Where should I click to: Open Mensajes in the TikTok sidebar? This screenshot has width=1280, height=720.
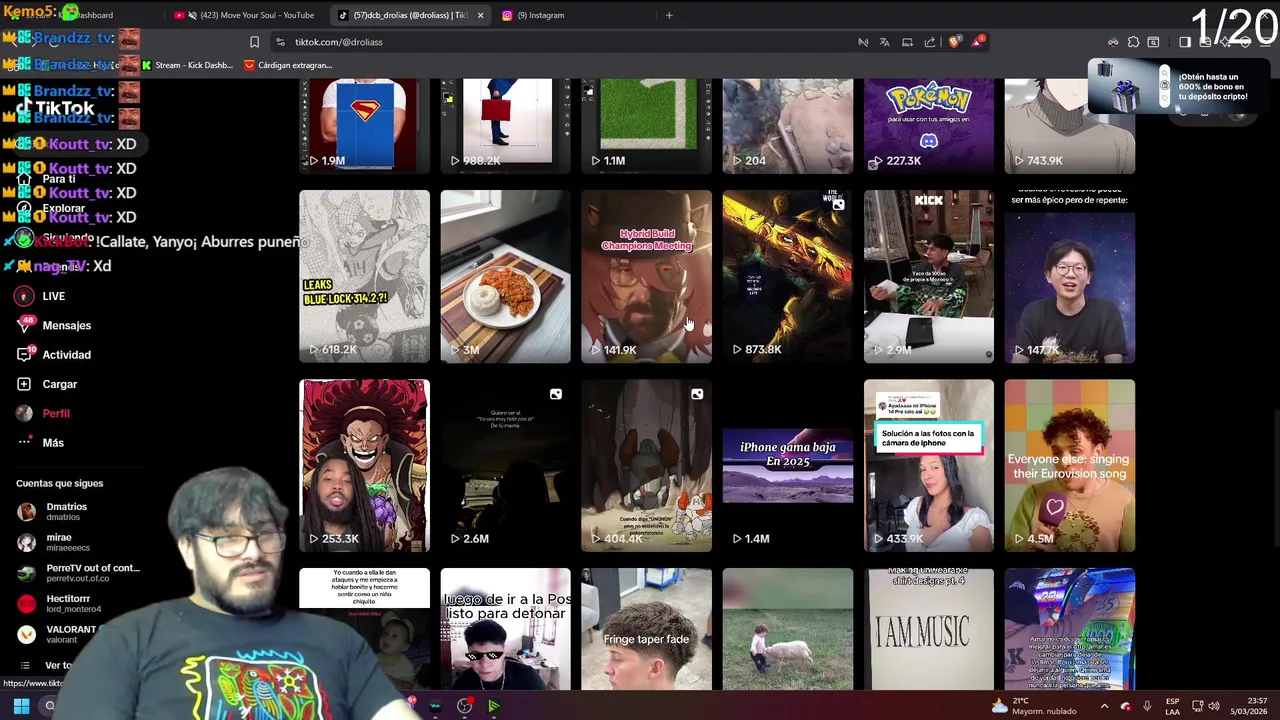[x=54, y=325]
